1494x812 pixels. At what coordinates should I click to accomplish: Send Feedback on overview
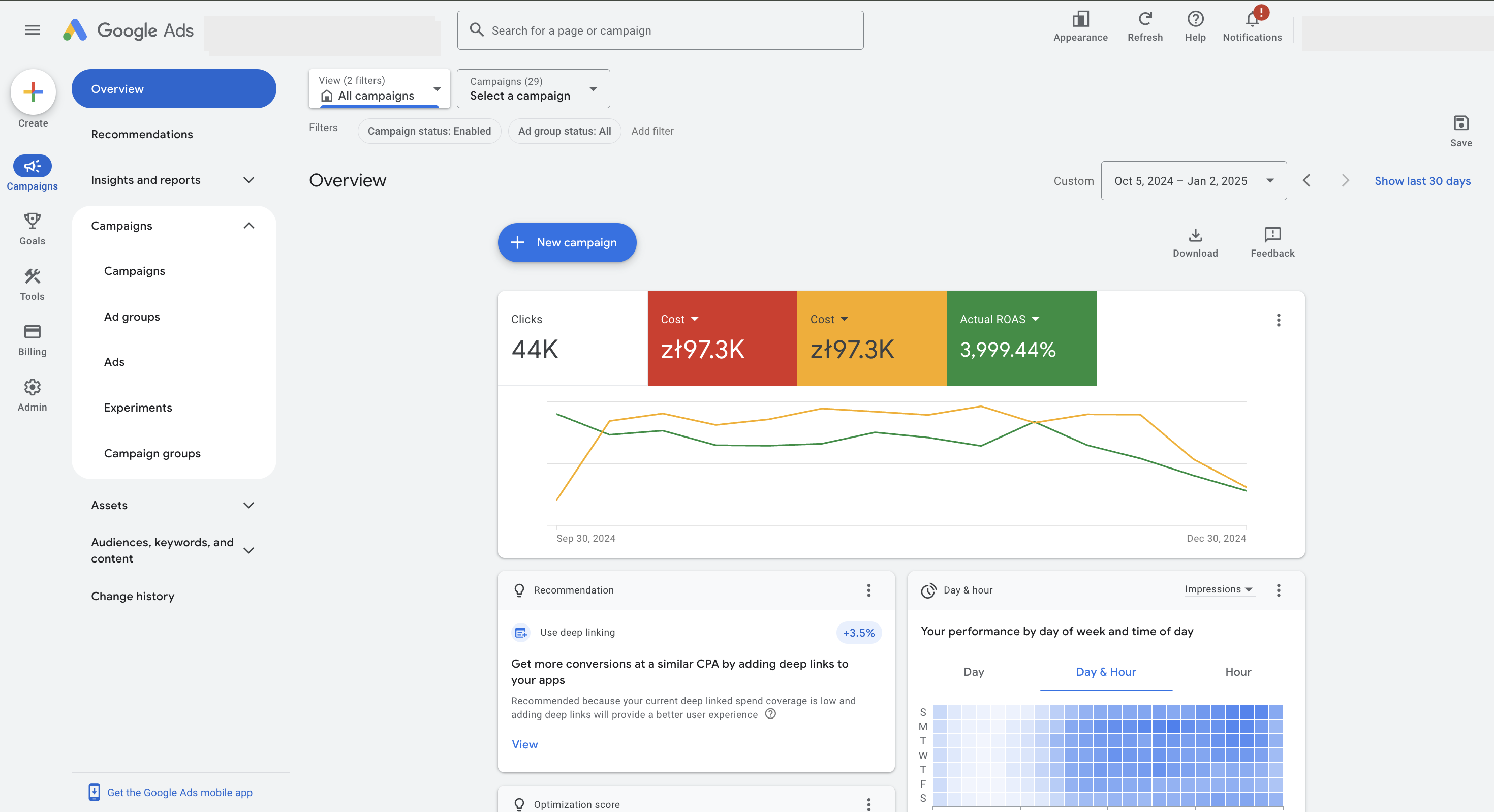coord(1272,242)
